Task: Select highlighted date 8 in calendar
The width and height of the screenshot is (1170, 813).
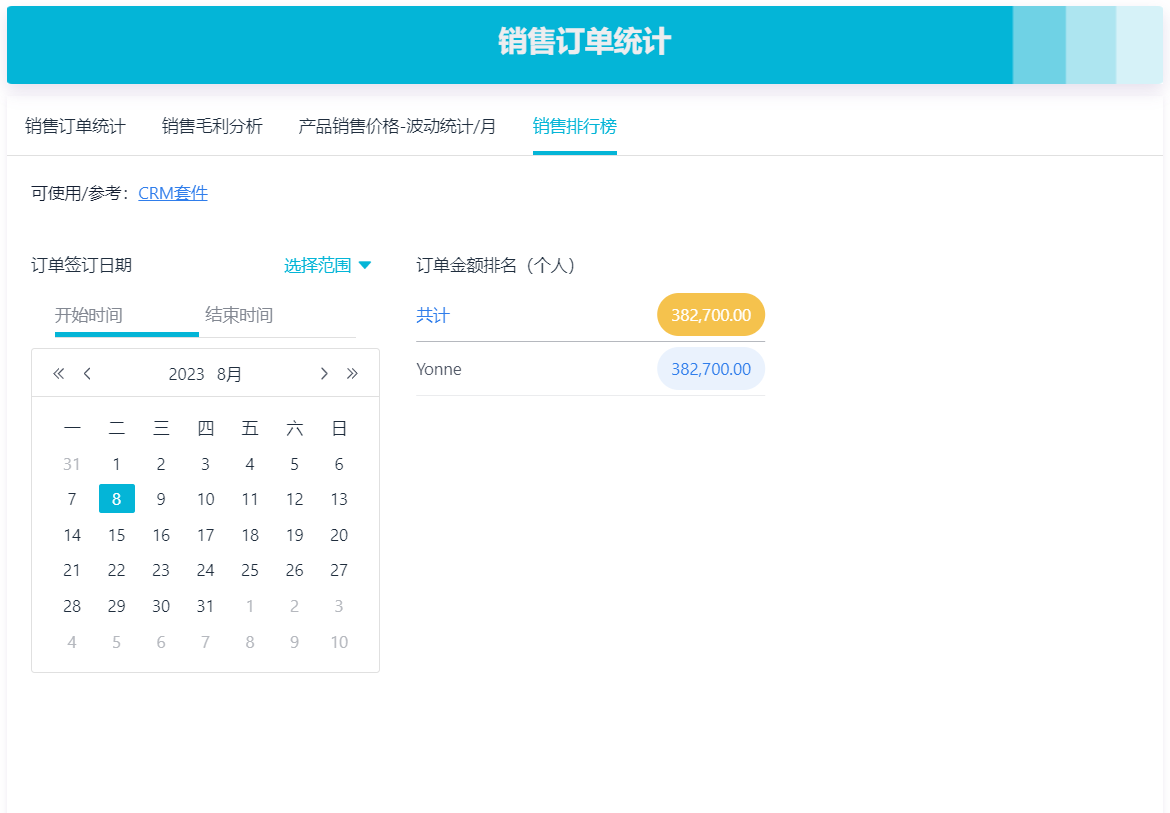Action: (x=117, y=499)
